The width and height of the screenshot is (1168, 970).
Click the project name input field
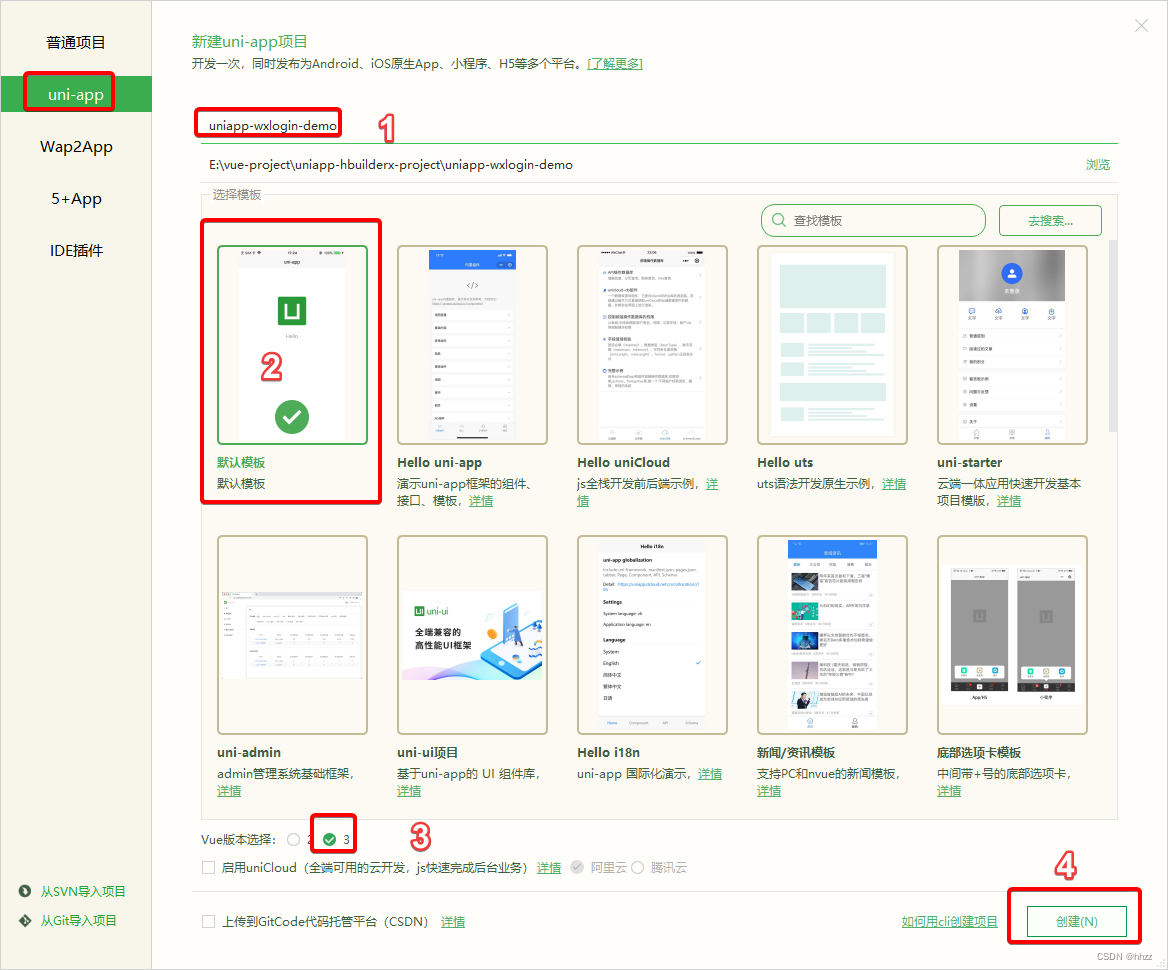click(x=268, y=124)
